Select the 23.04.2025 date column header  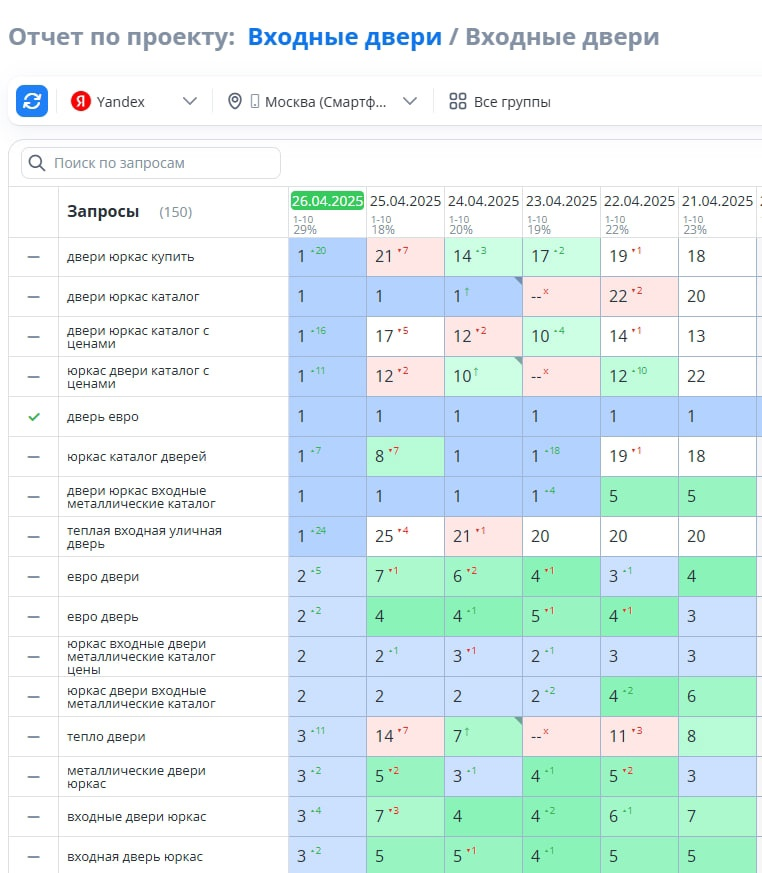click(x=561, y=201)
